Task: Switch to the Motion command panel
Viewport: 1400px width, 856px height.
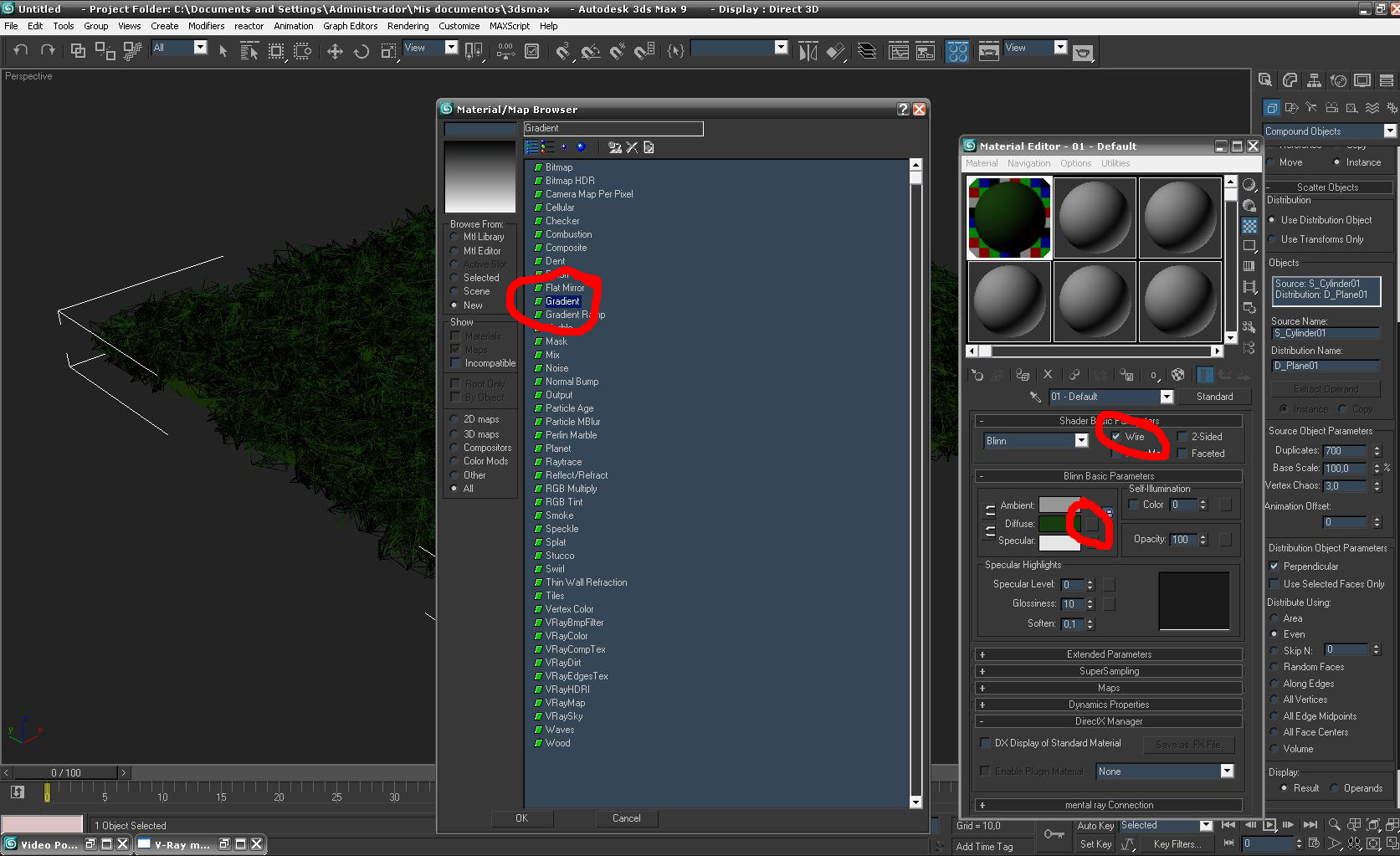Action: (1339, 80)
